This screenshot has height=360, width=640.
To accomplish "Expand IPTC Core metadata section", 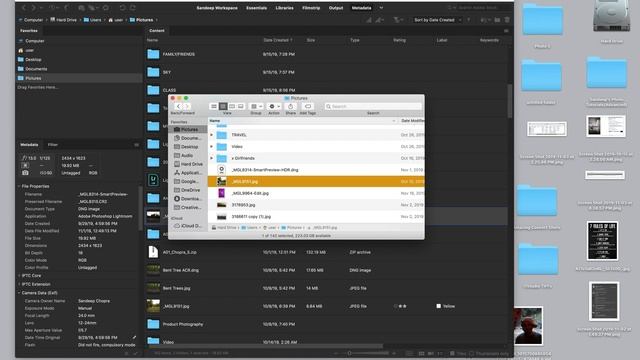I will point(19,276).
